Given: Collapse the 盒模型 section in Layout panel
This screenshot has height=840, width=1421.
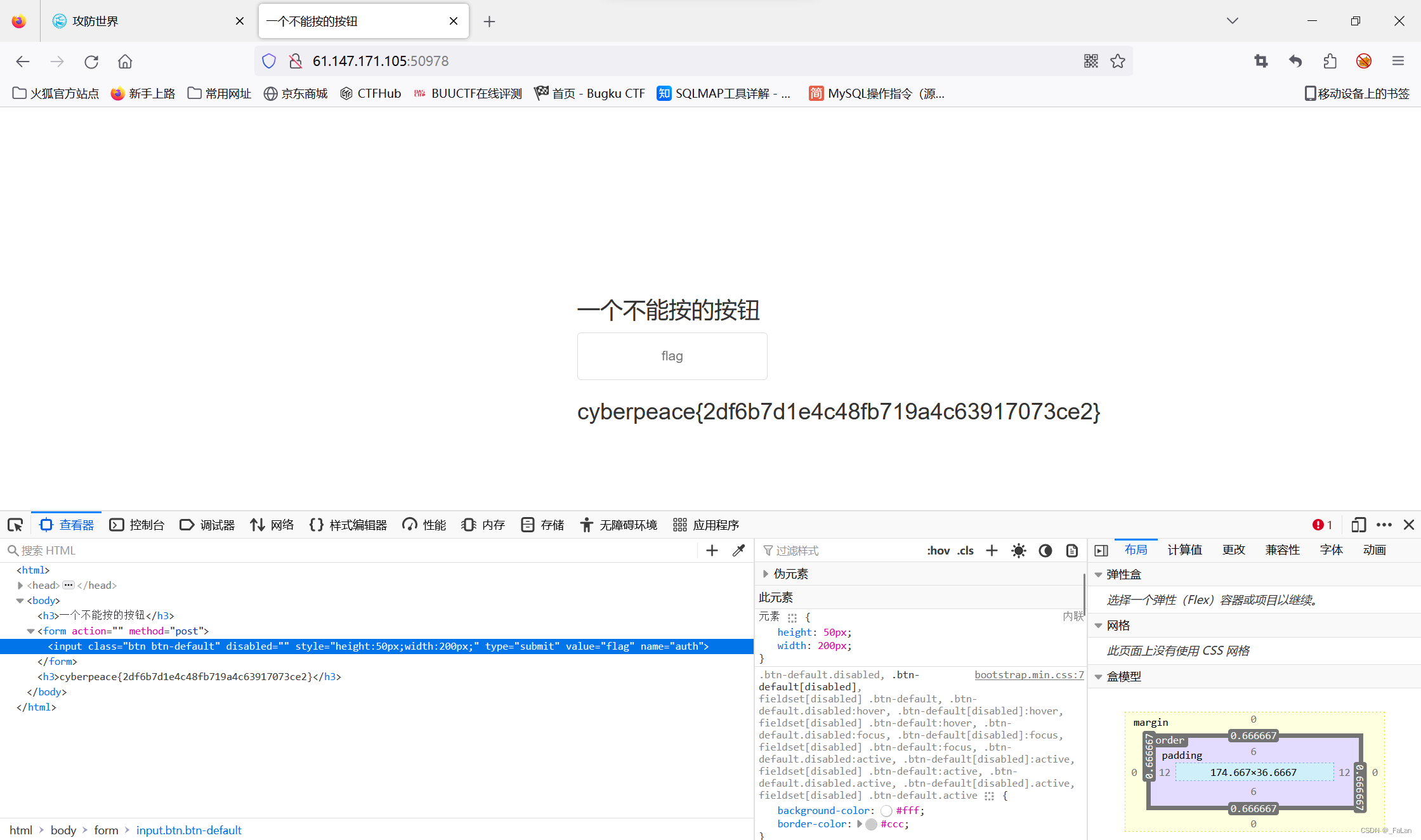Looking at the screenshot, I should (1099, 676).
